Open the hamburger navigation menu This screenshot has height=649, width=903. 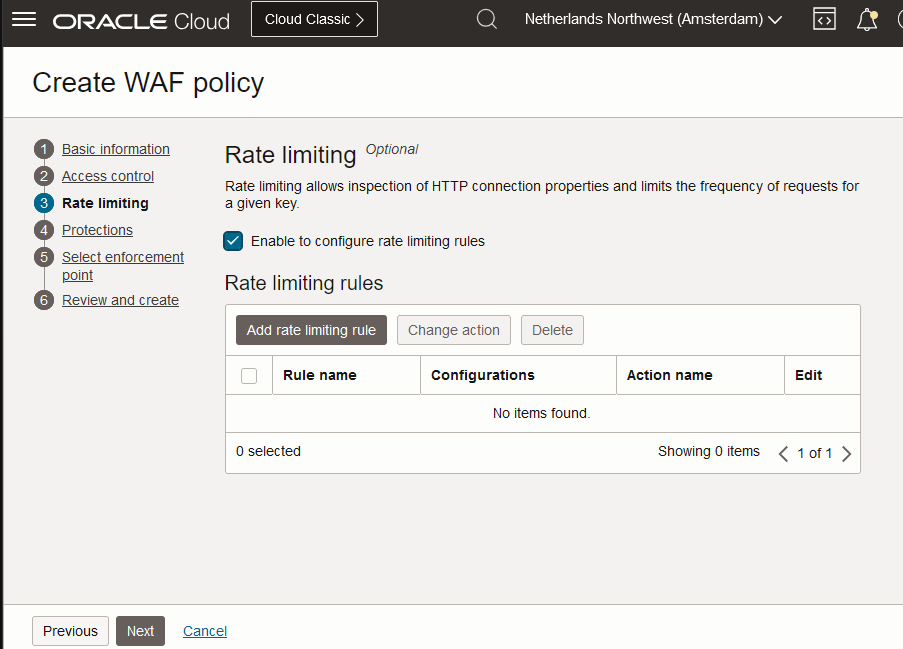click(23, 20)
